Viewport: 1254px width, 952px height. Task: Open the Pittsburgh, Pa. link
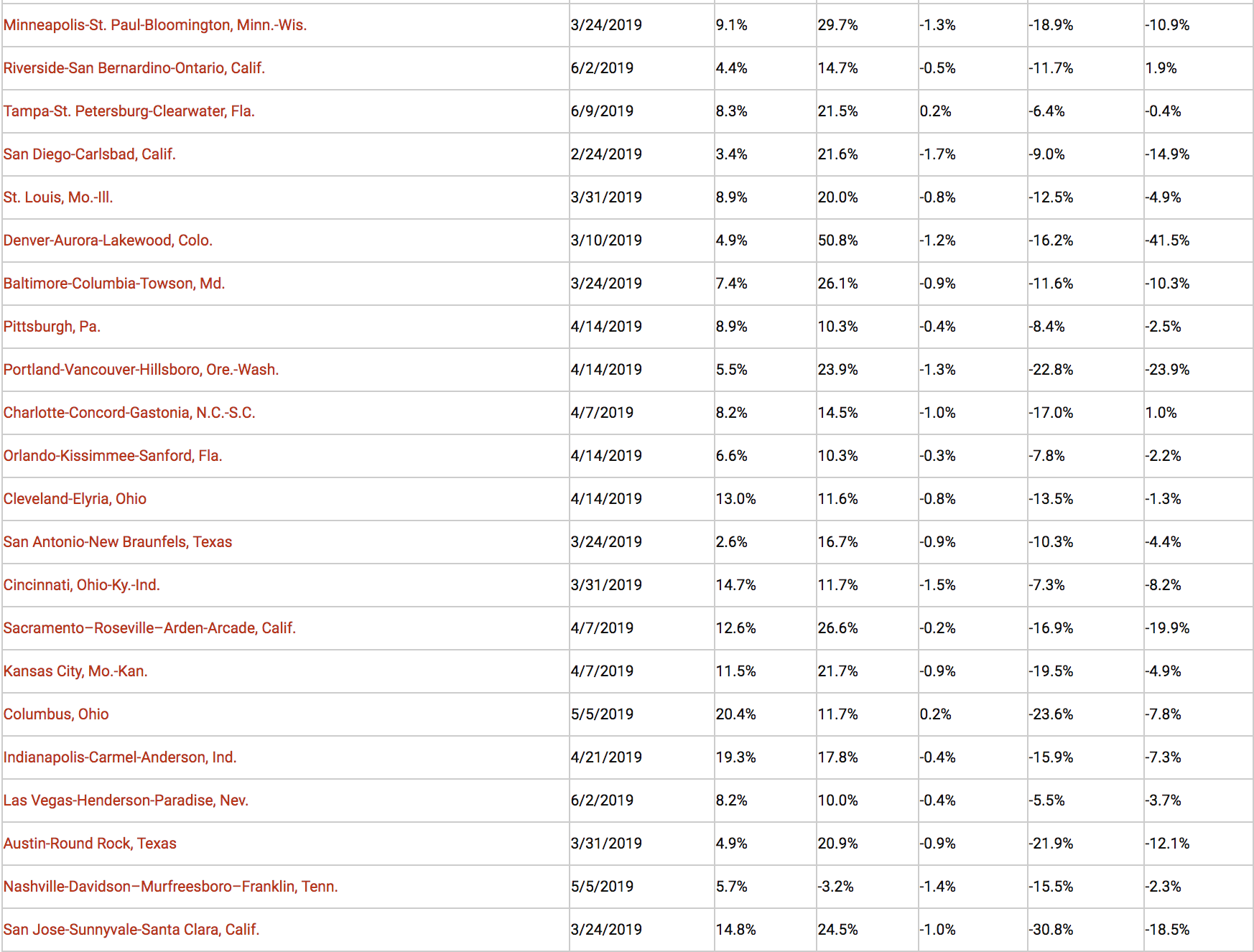coord(52,327)
